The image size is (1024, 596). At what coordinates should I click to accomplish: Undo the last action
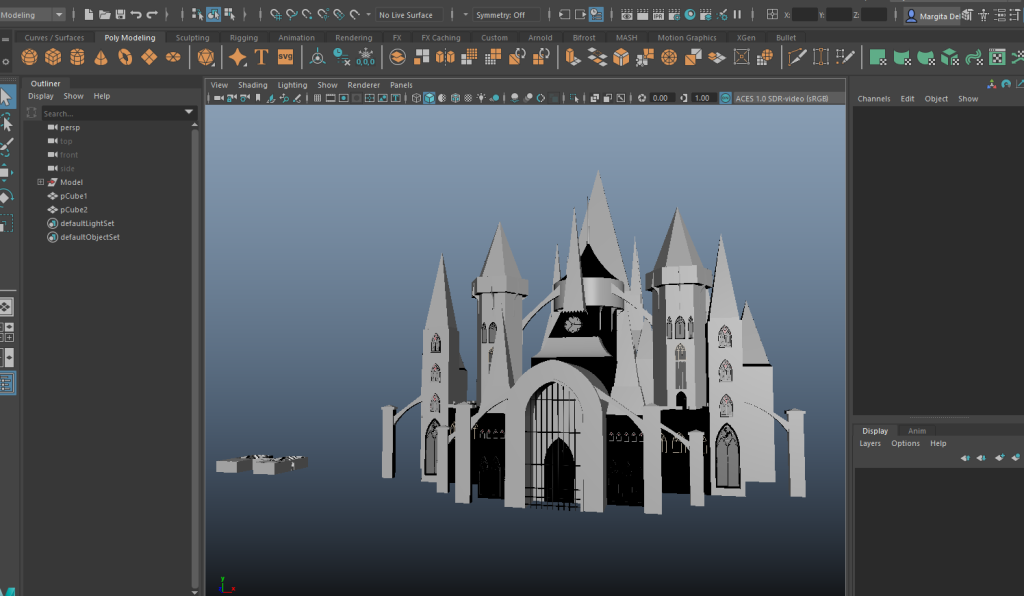click(x=136, y=14)
